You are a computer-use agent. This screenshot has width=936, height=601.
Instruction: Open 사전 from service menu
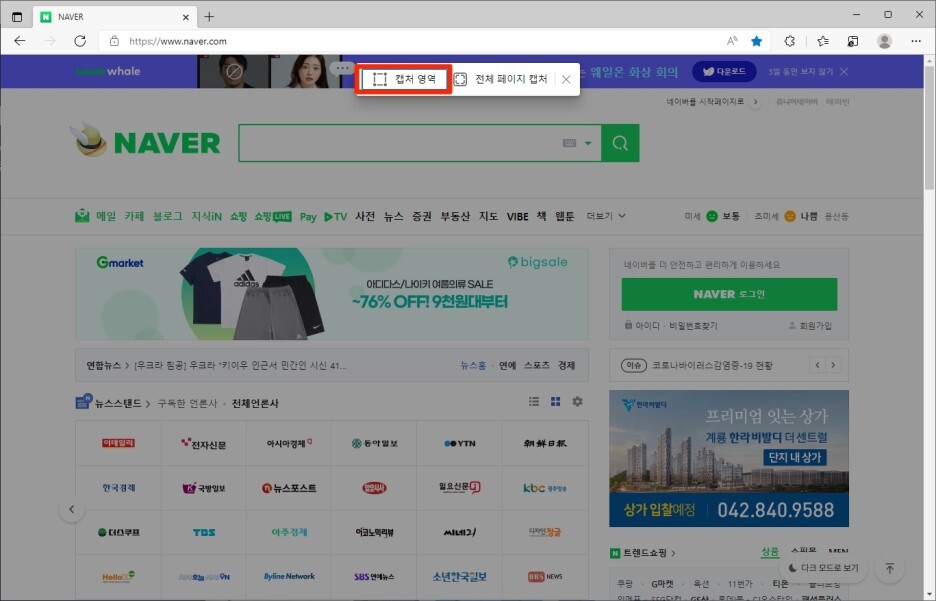tap(365, 216)
